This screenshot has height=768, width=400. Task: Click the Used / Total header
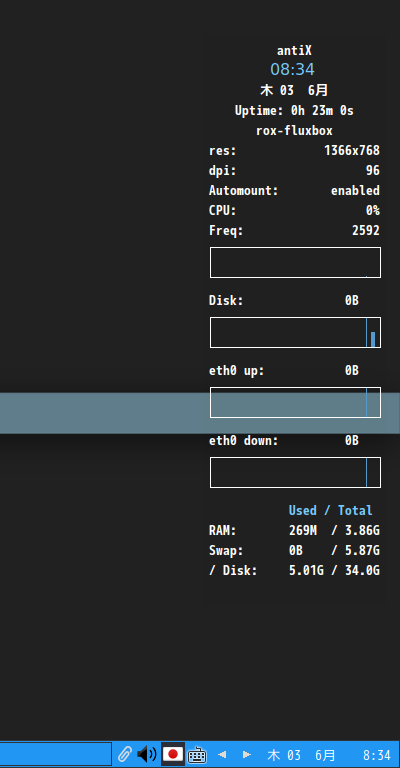pos(331,510)
